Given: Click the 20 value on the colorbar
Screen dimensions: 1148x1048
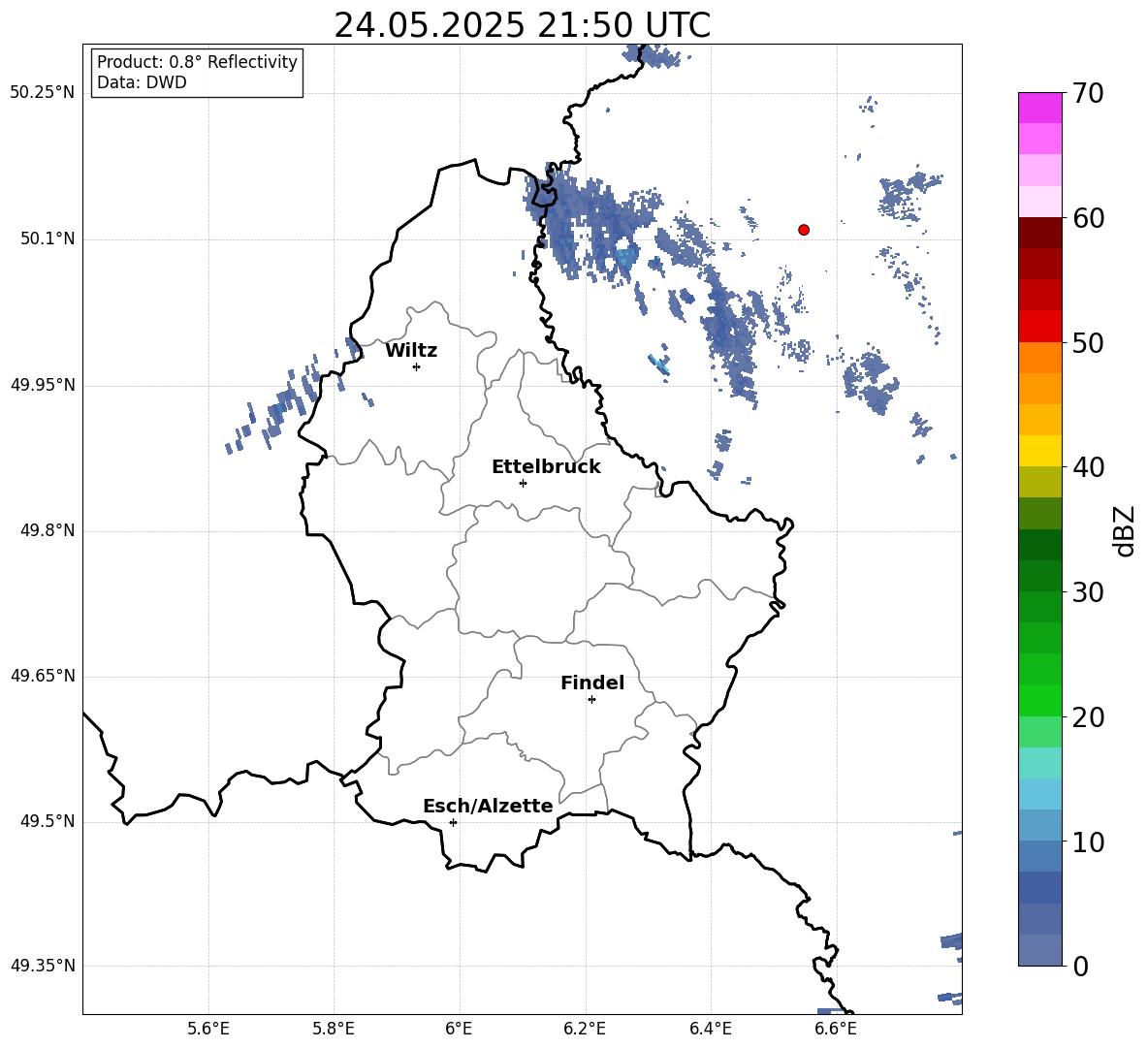Looking at the screenshot, I should coord(1088,716).
